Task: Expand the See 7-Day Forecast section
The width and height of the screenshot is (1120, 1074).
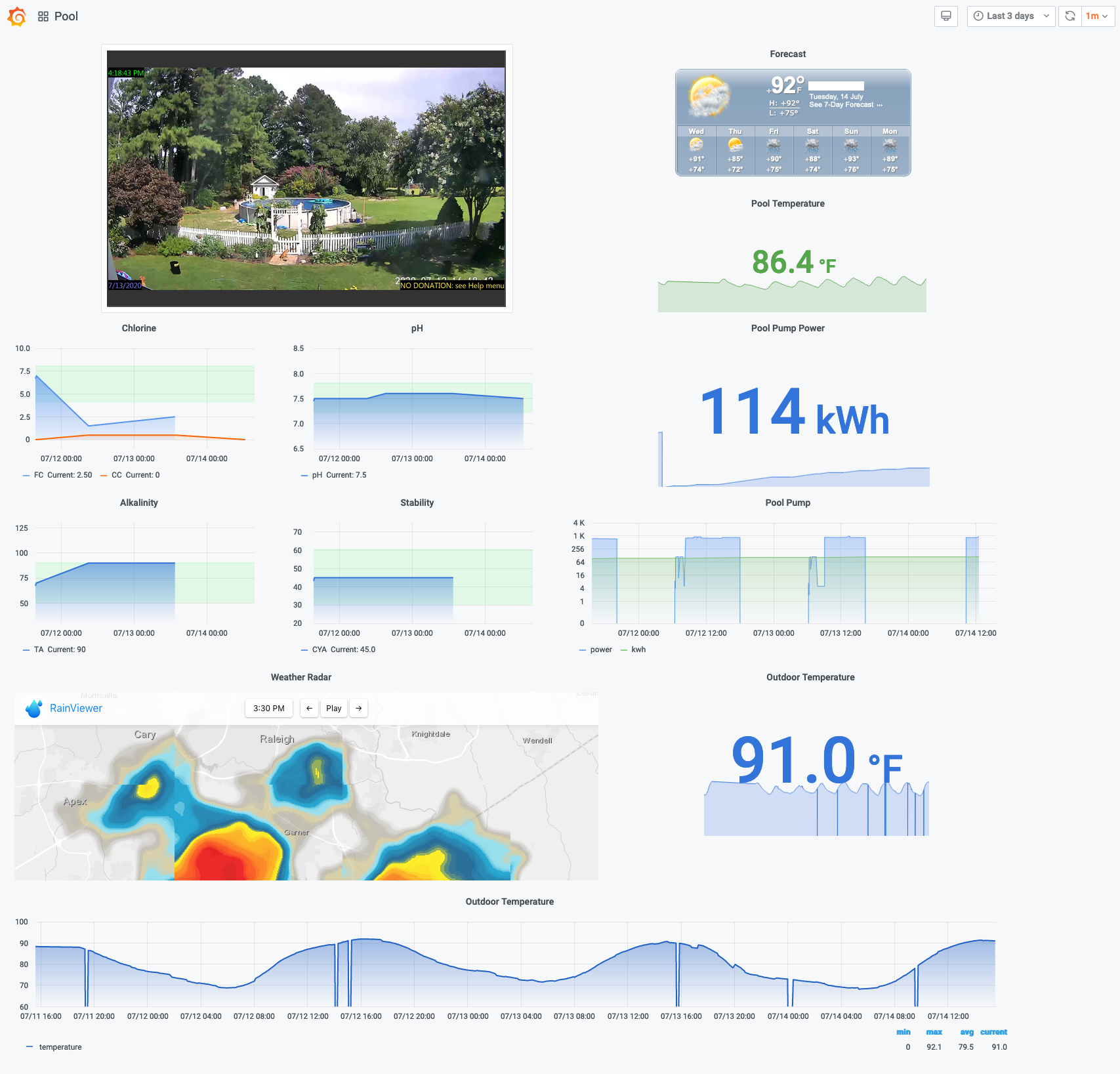Action: (x=842, y=104)
